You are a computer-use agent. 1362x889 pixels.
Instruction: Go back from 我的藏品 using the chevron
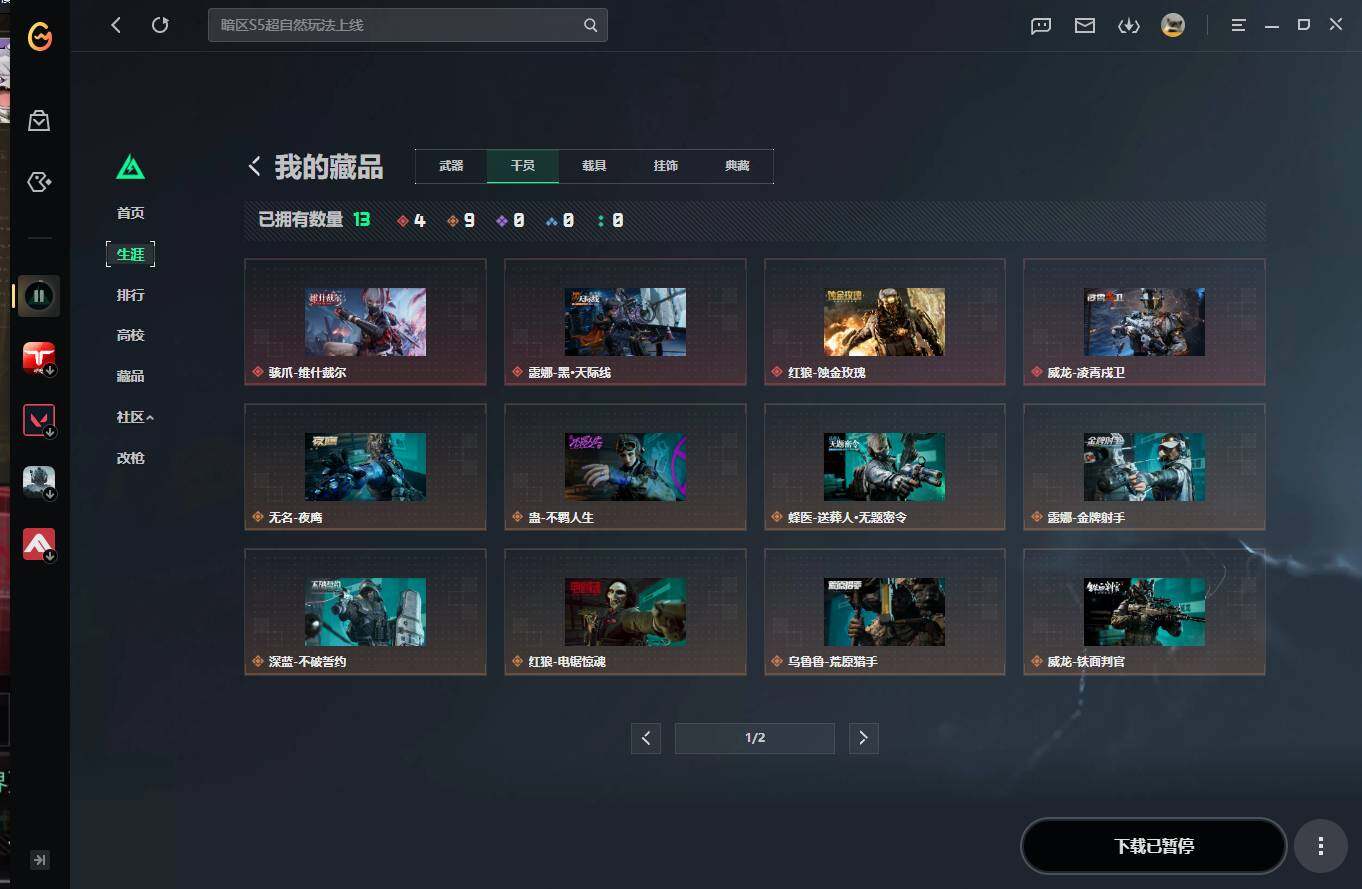coord(255,167)
